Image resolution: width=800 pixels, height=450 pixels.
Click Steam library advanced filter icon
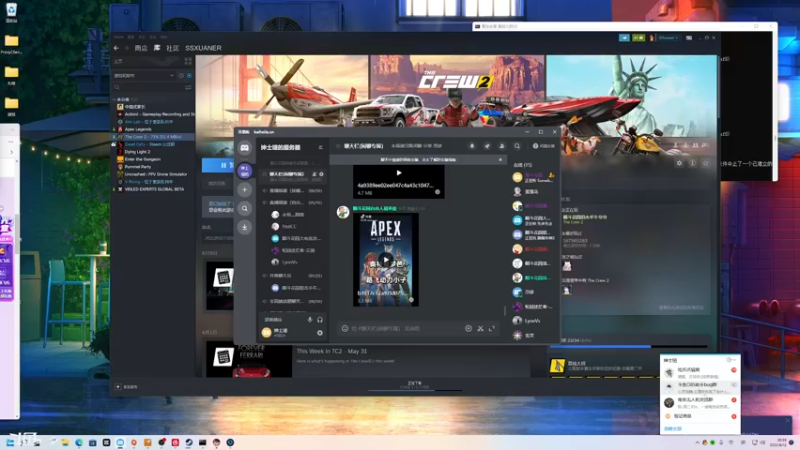pyautogui.click(x=188, y=87)
